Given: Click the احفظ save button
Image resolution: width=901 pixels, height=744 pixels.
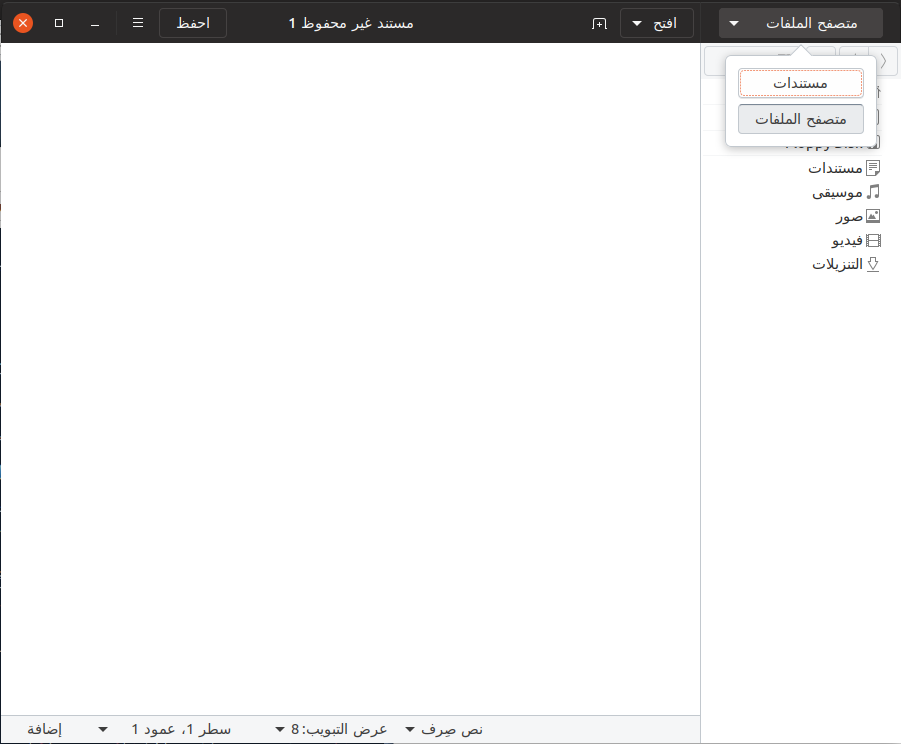Looking at the screenshot, I should click(x=192, y=23).
